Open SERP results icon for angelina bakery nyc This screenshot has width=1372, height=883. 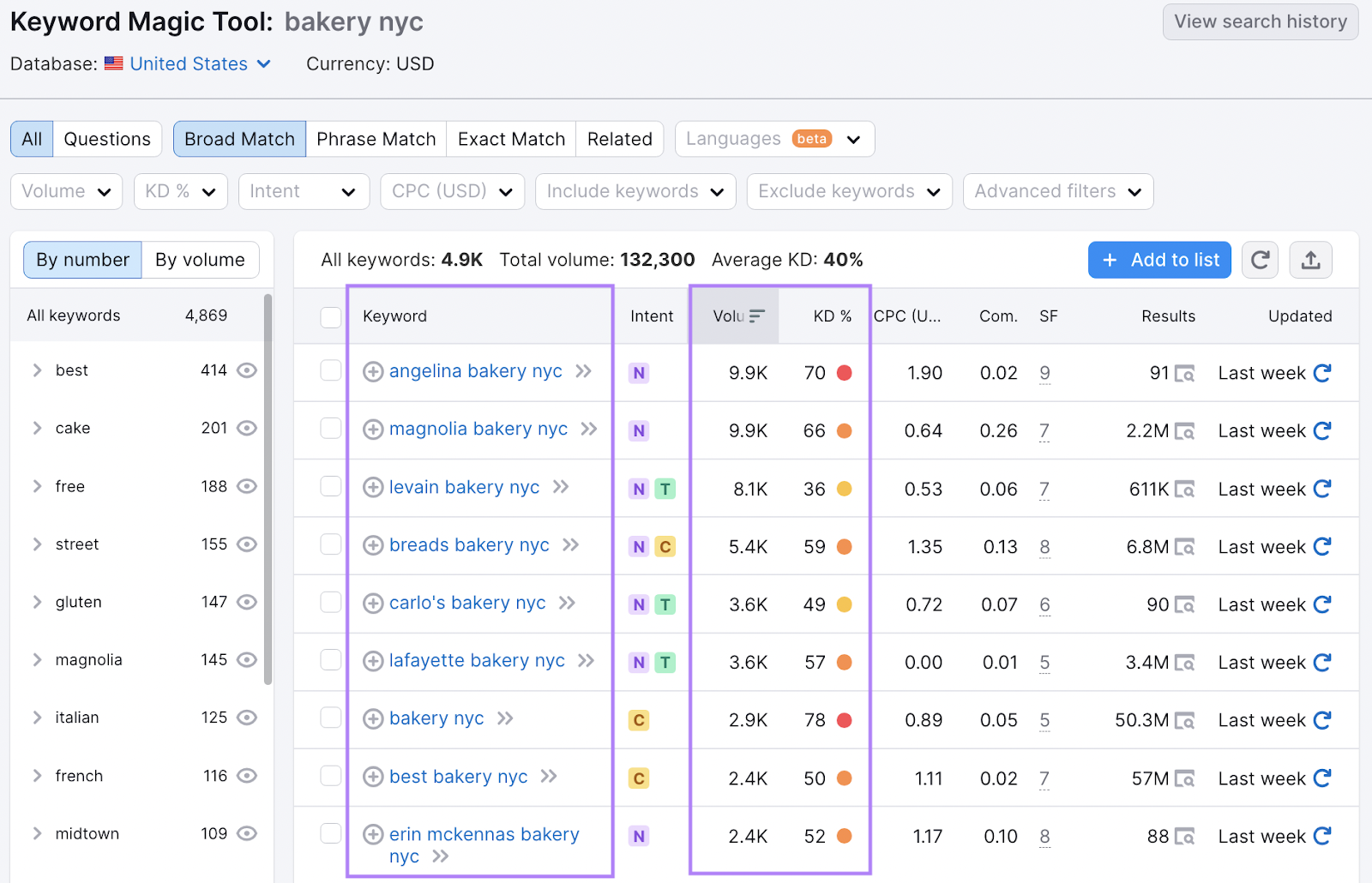1185,373
